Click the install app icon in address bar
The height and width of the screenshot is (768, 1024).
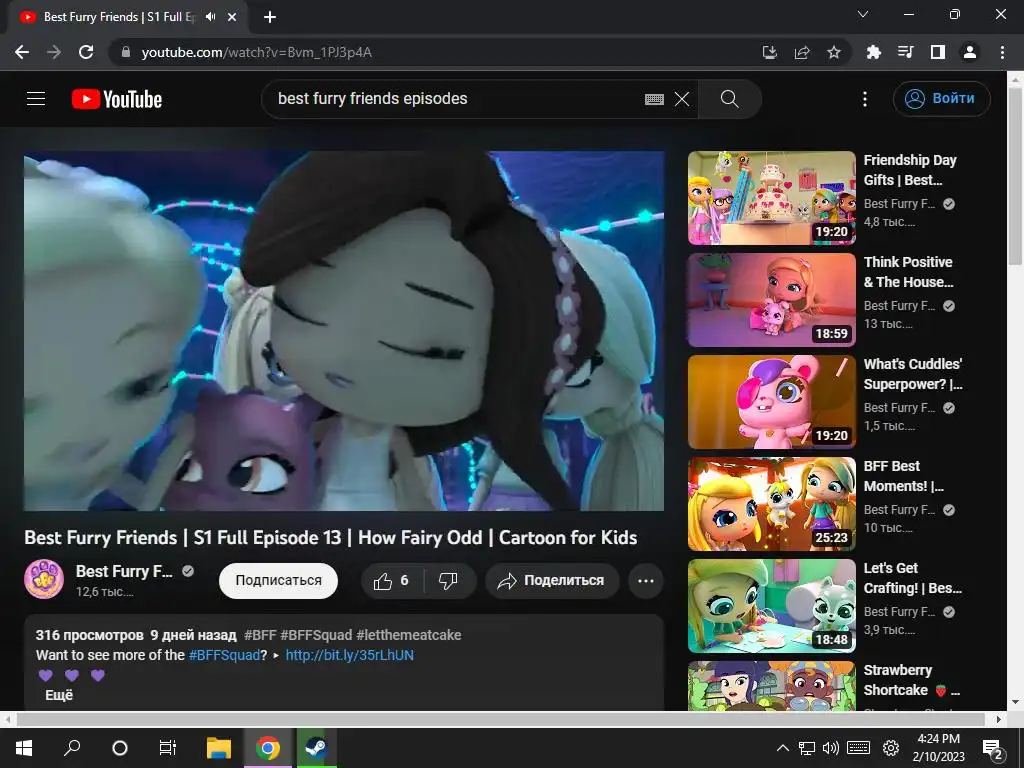[769, 52]
